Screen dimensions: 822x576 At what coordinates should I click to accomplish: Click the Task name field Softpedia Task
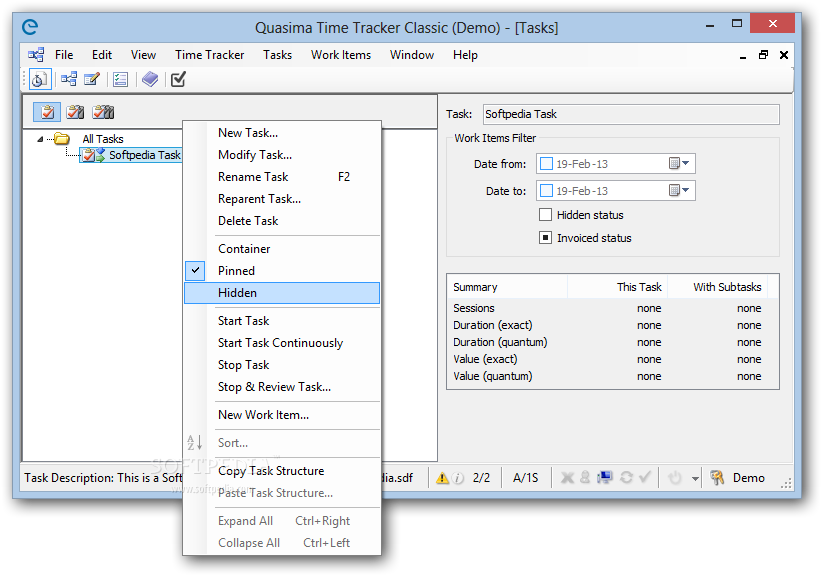pyautogui.click(x=631, y=114)
